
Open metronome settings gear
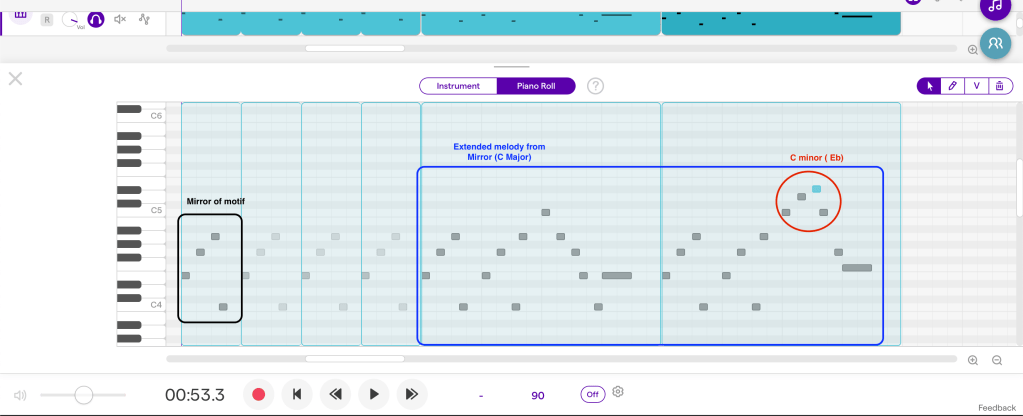tap(618, 392)
